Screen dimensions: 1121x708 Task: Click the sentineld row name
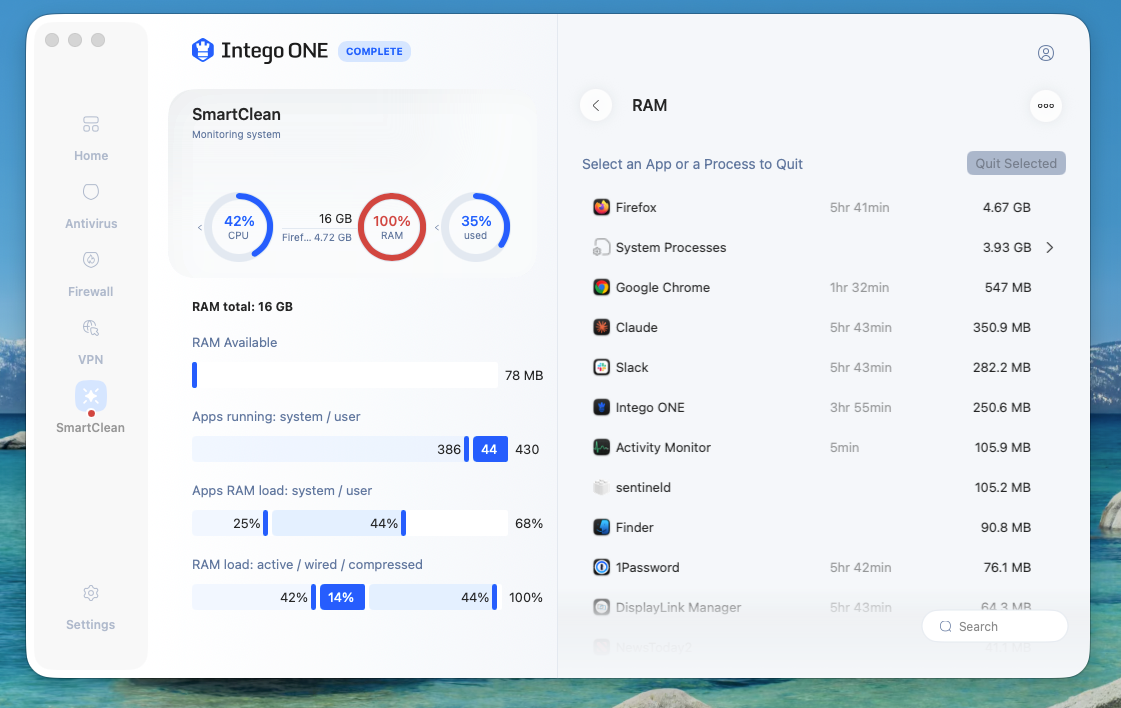643,488
